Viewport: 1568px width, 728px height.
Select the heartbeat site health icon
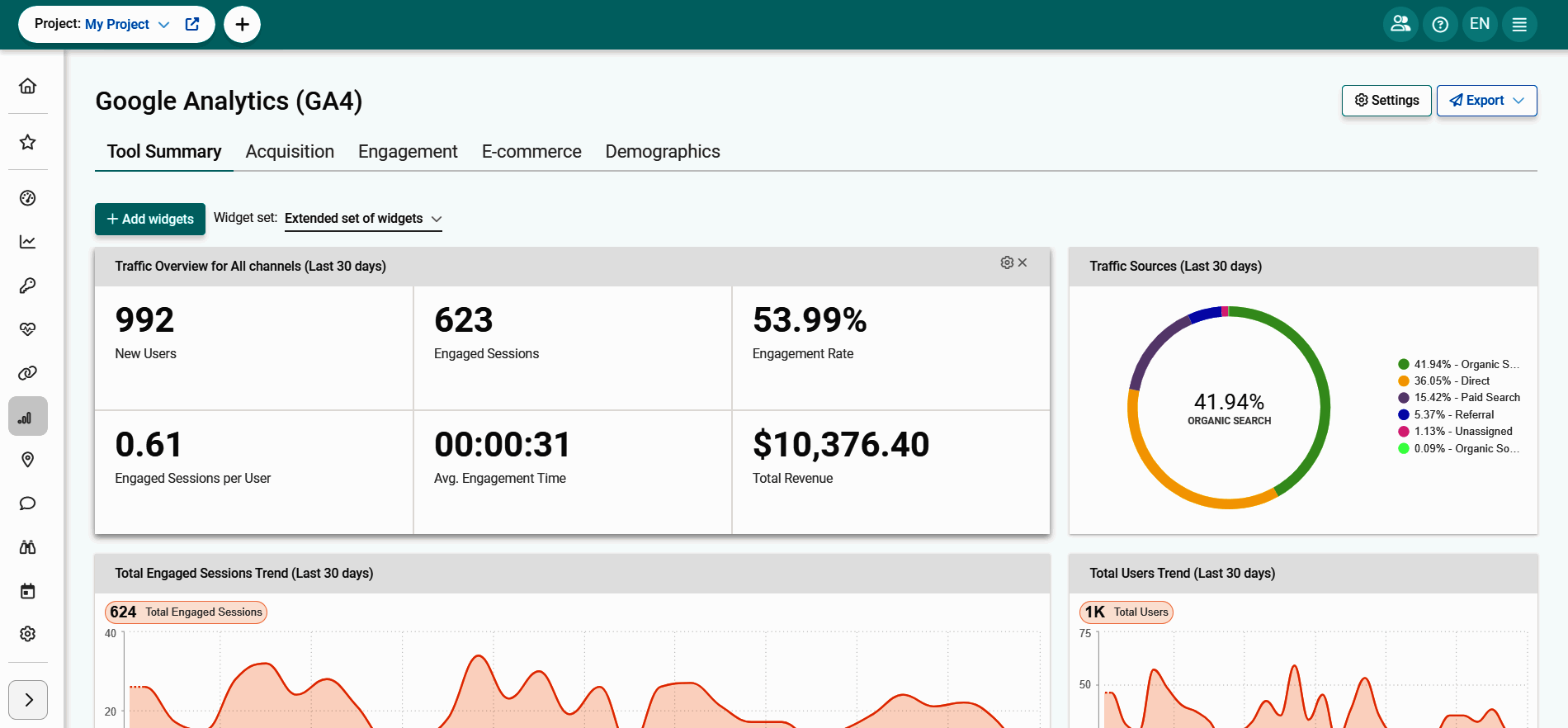(28, 329)
